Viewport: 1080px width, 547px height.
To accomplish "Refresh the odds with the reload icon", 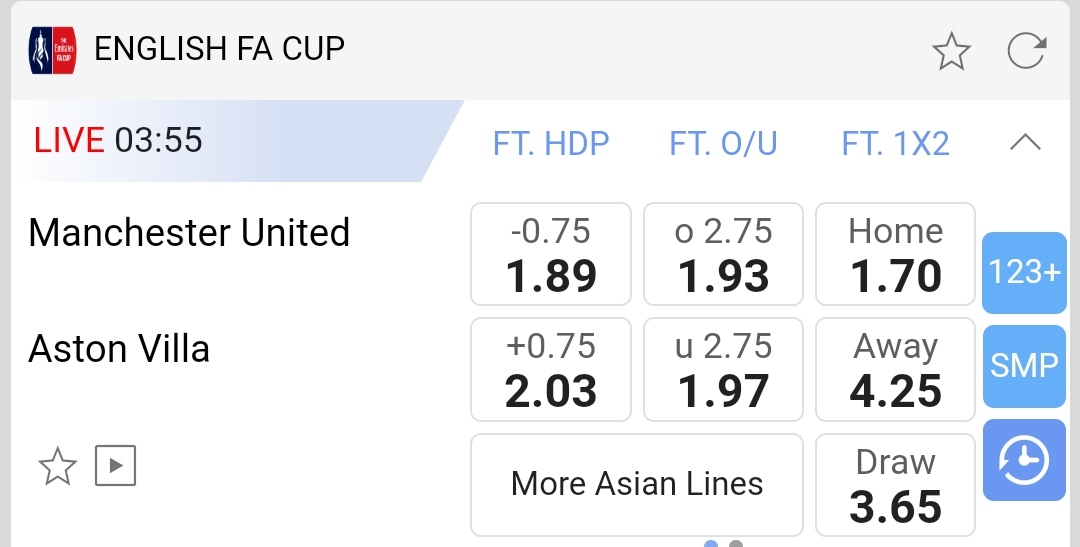I will [x=1026, y=51].
